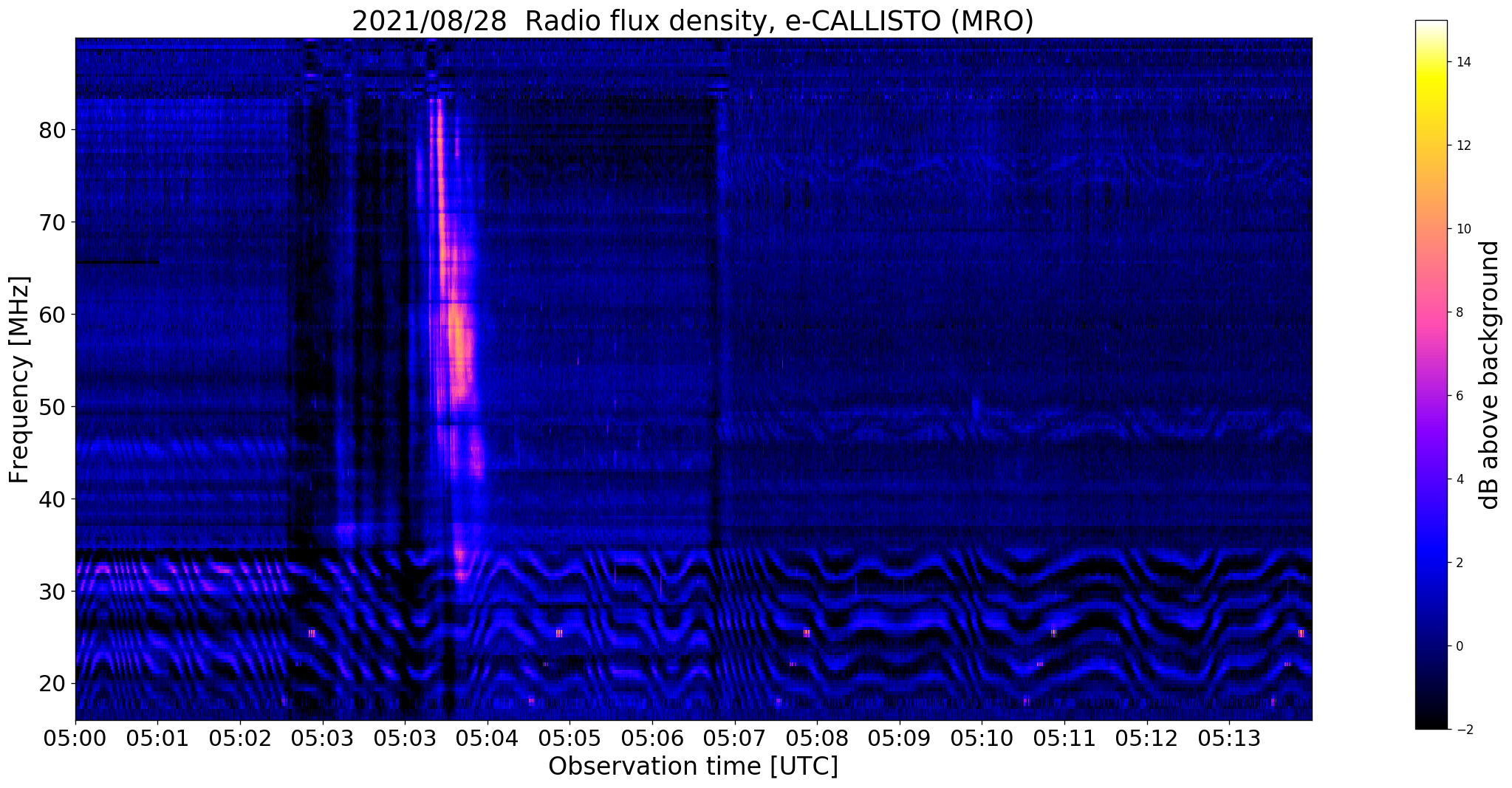Click the 'Observation time [UTC]' x-axis label
Viewport: 1512px width, 788px height.
[693, 767]
